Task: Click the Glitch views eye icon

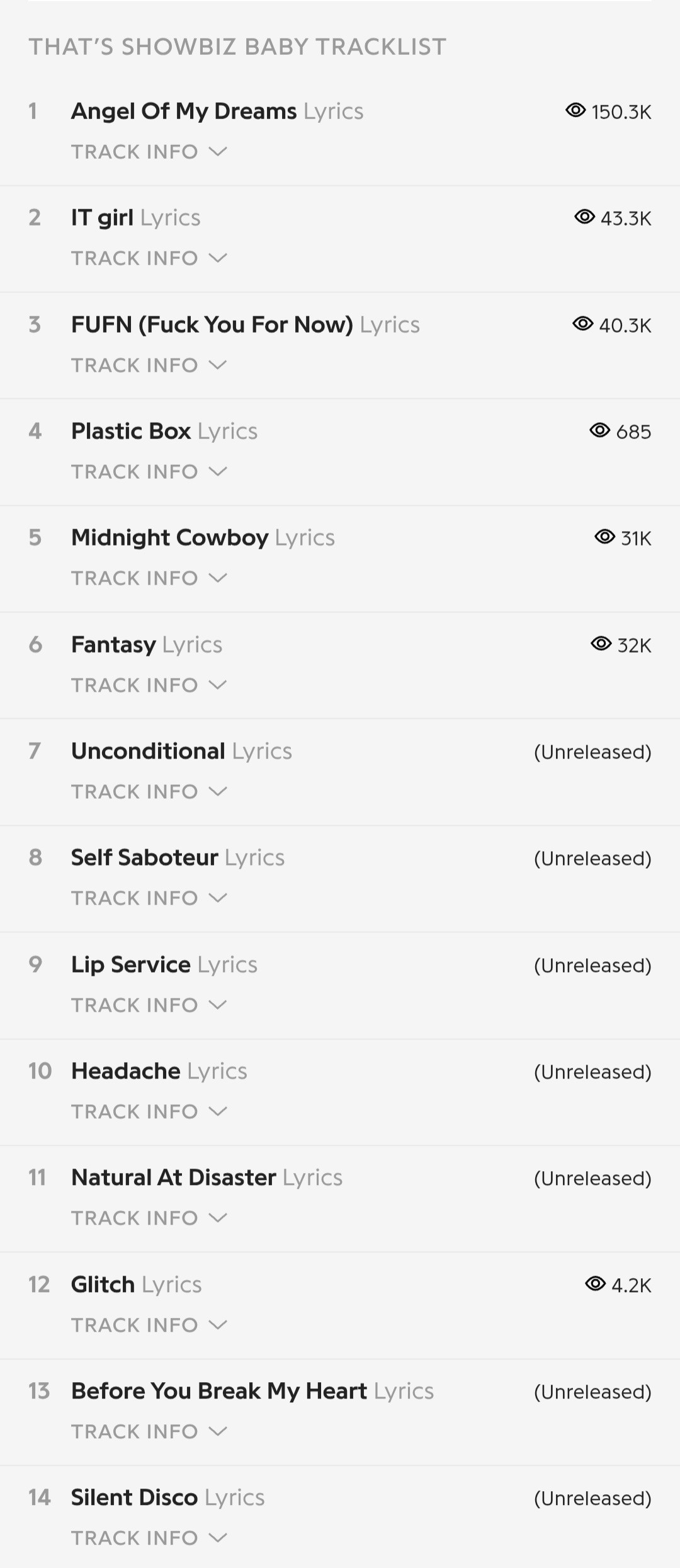Action: pyautogui.click(x=595, y=1284)
